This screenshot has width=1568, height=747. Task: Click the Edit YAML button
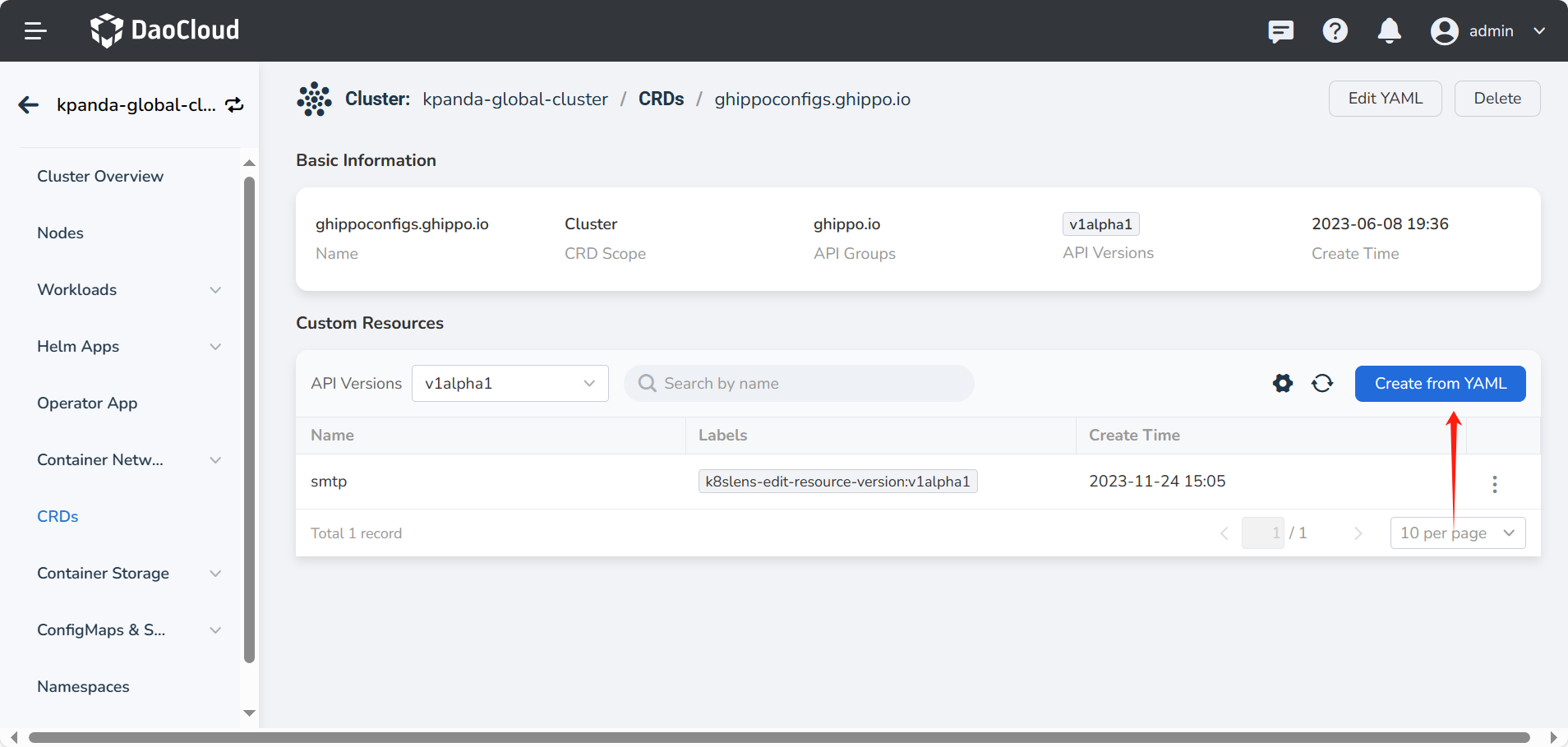pyautogui.click(x=1385, y=99)
